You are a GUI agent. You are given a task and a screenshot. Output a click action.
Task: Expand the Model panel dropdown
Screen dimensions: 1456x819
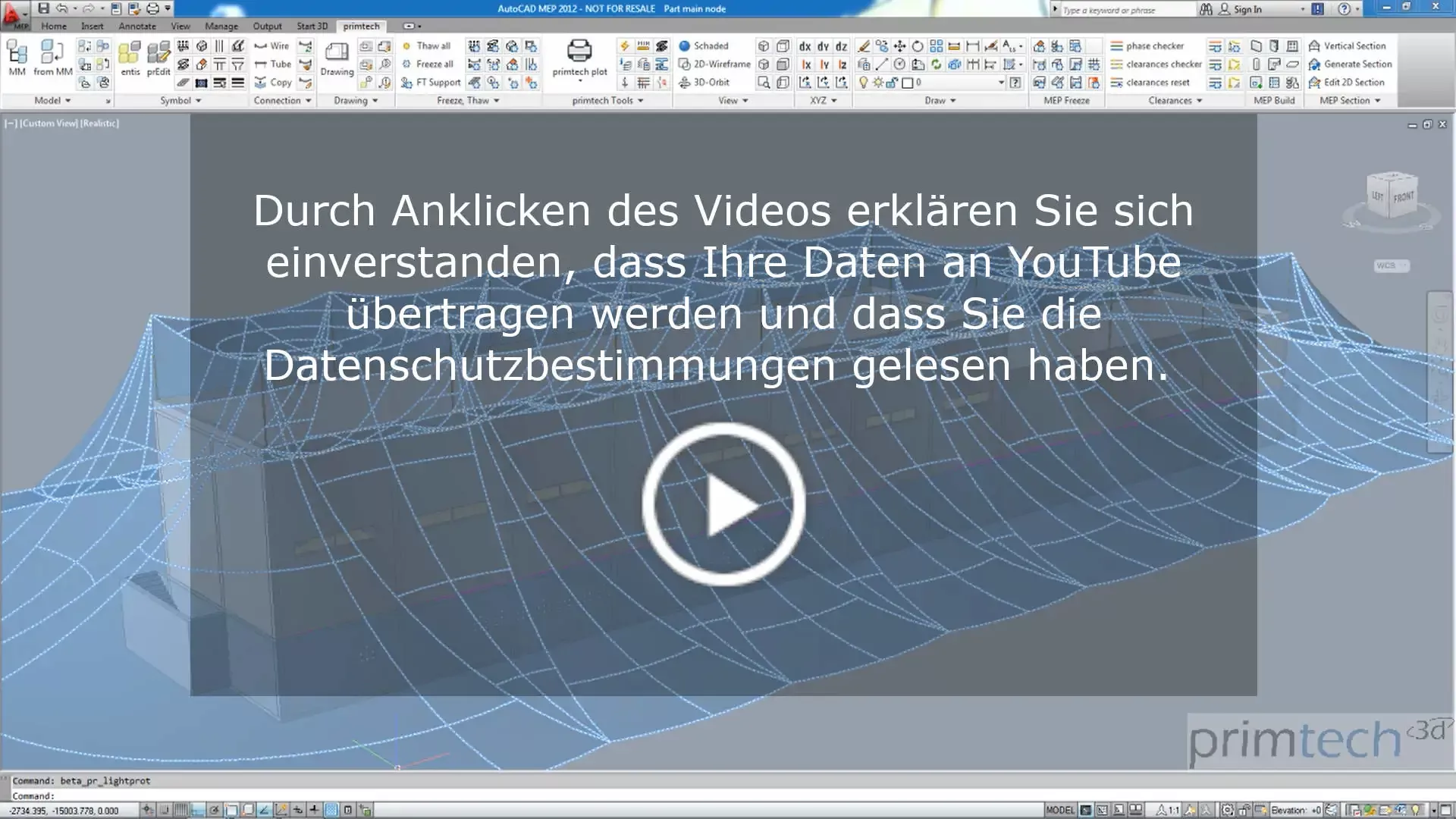[67, 99]
